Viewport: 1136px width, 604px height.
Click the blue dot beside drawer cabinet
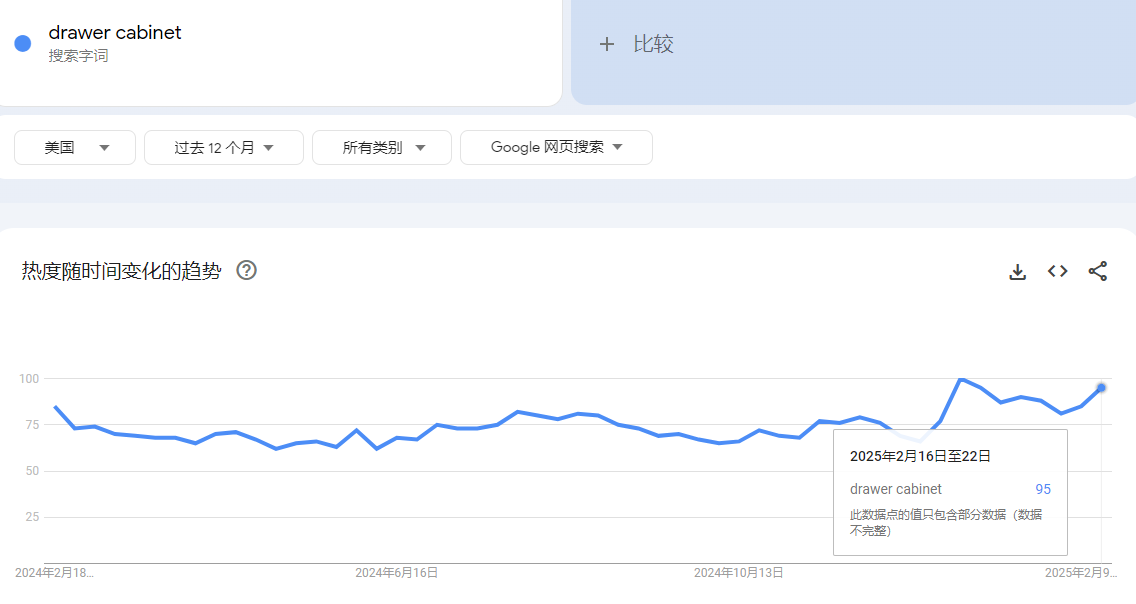(23, 43)
